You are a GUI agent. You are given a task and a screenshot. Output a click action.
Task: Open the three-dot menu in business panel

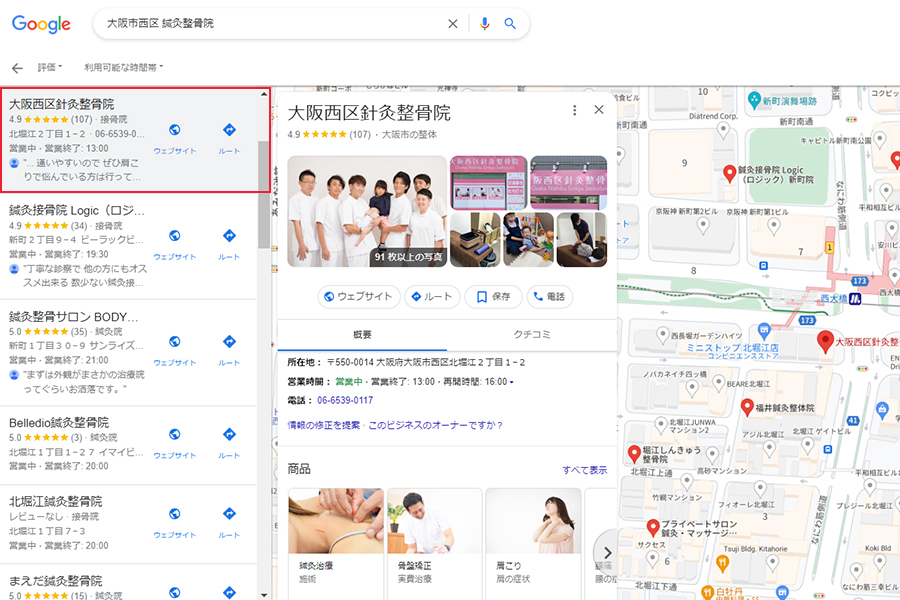574,111
